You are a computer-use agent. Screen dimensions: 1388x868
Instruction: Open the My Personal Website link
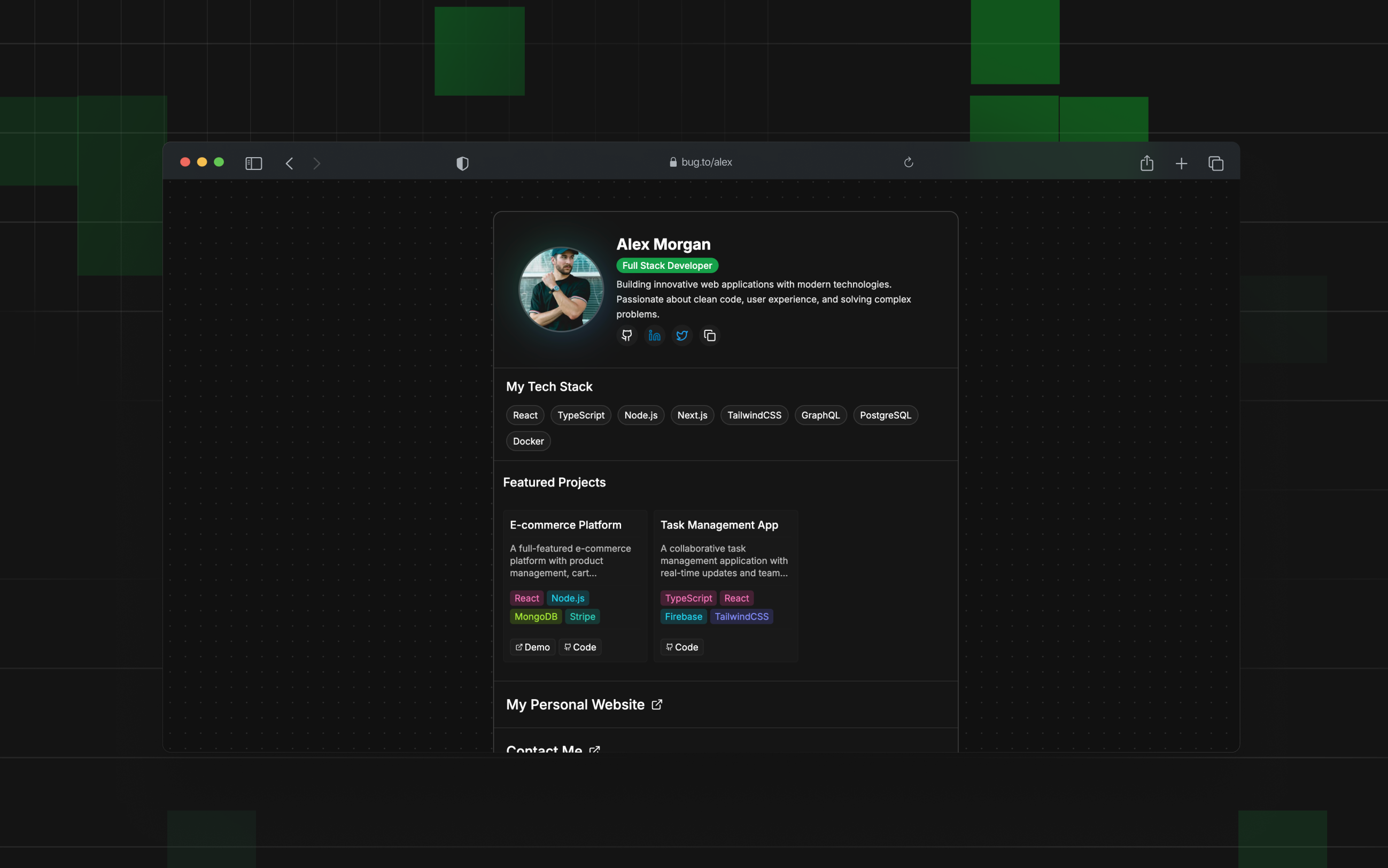[x=584, y=704]
